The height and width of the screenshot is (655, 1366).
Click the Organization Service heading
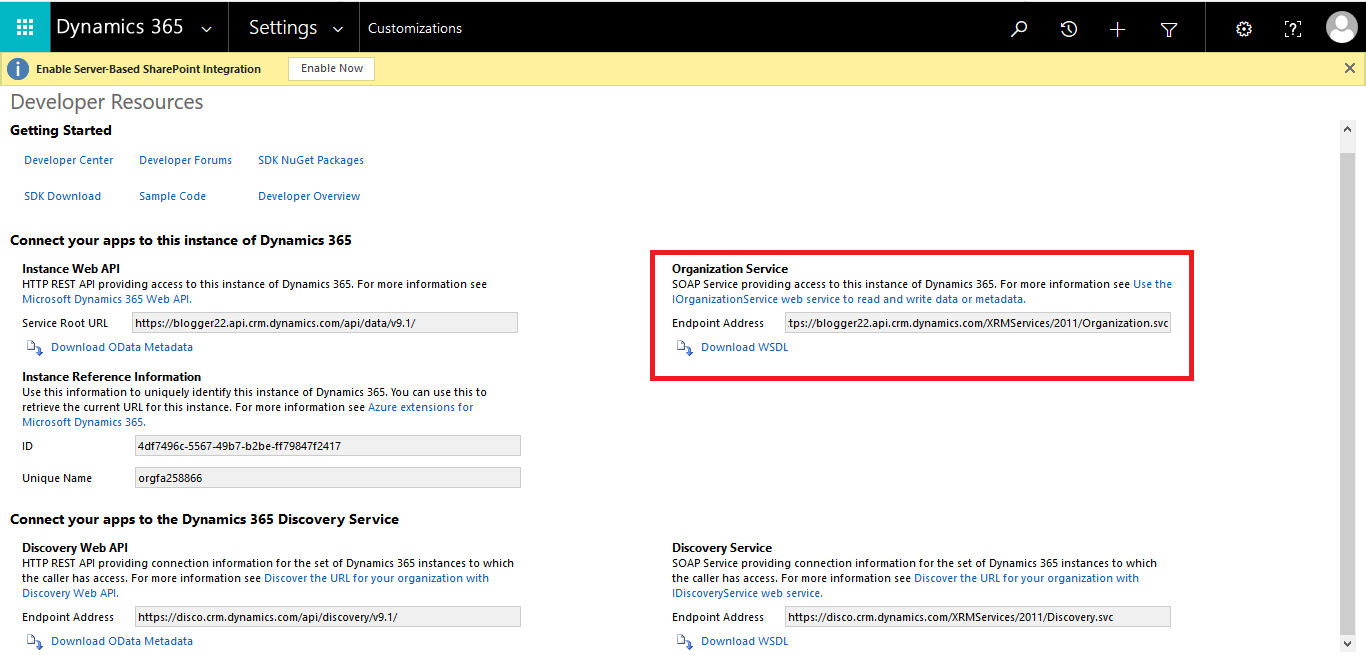(730, 269)
